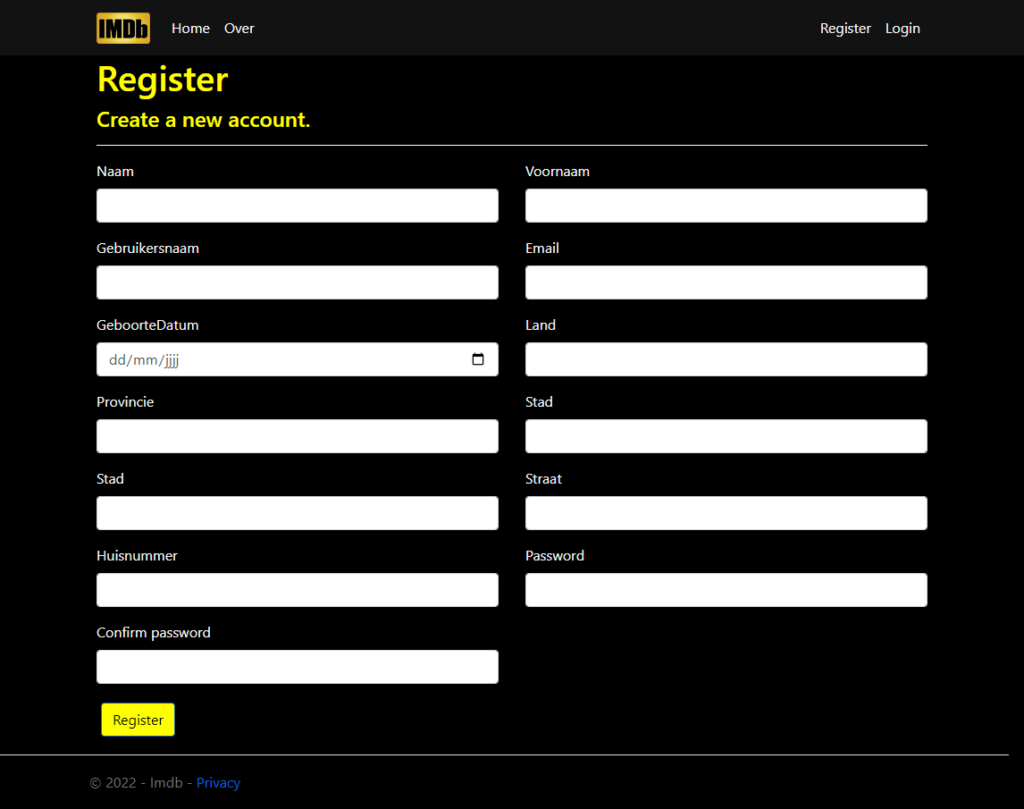Select the Confirm password input field
This screenshot has width=1024, height=809.
click(297, 667)
